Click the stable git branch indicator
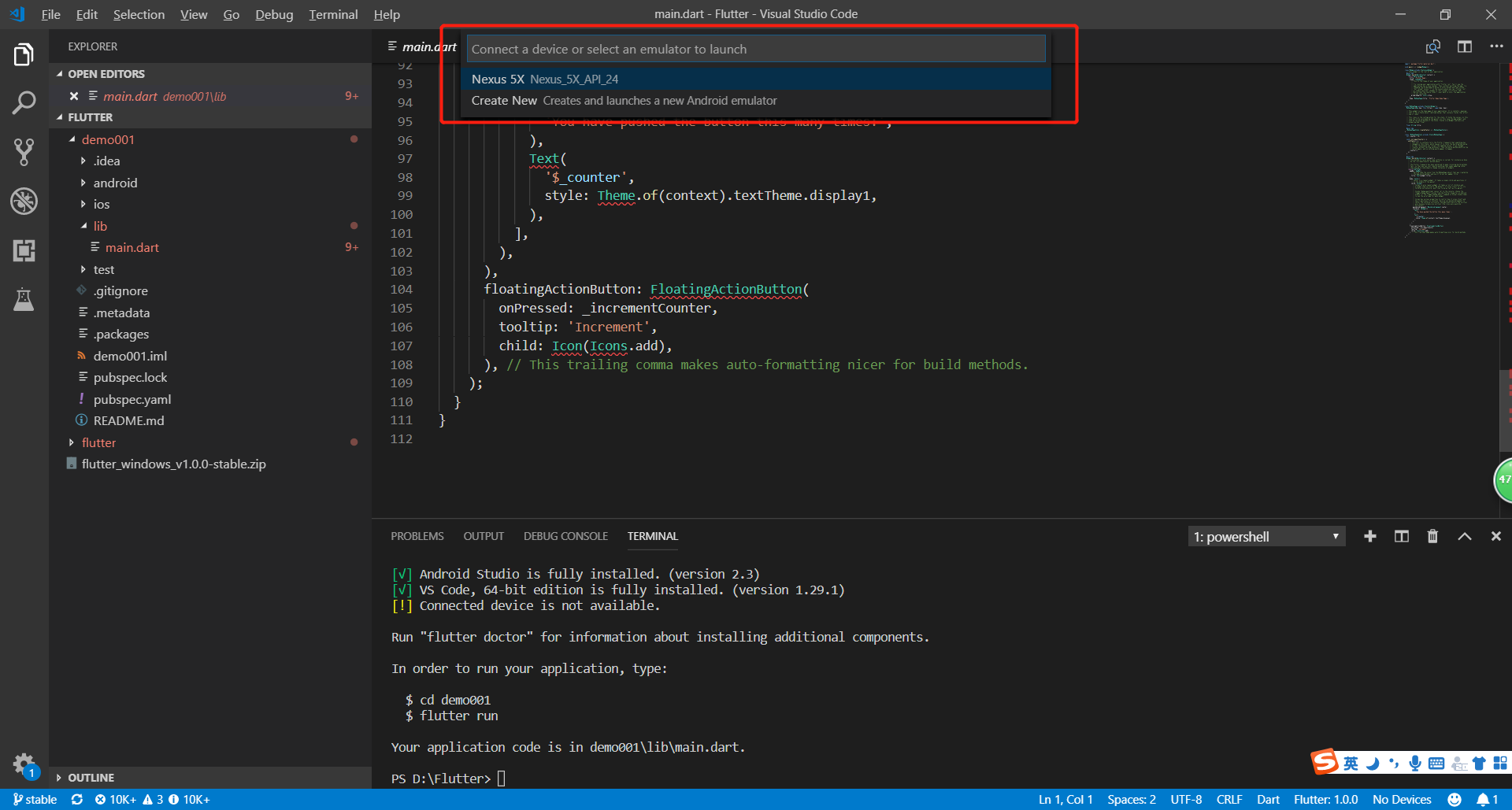 point(35,799)
